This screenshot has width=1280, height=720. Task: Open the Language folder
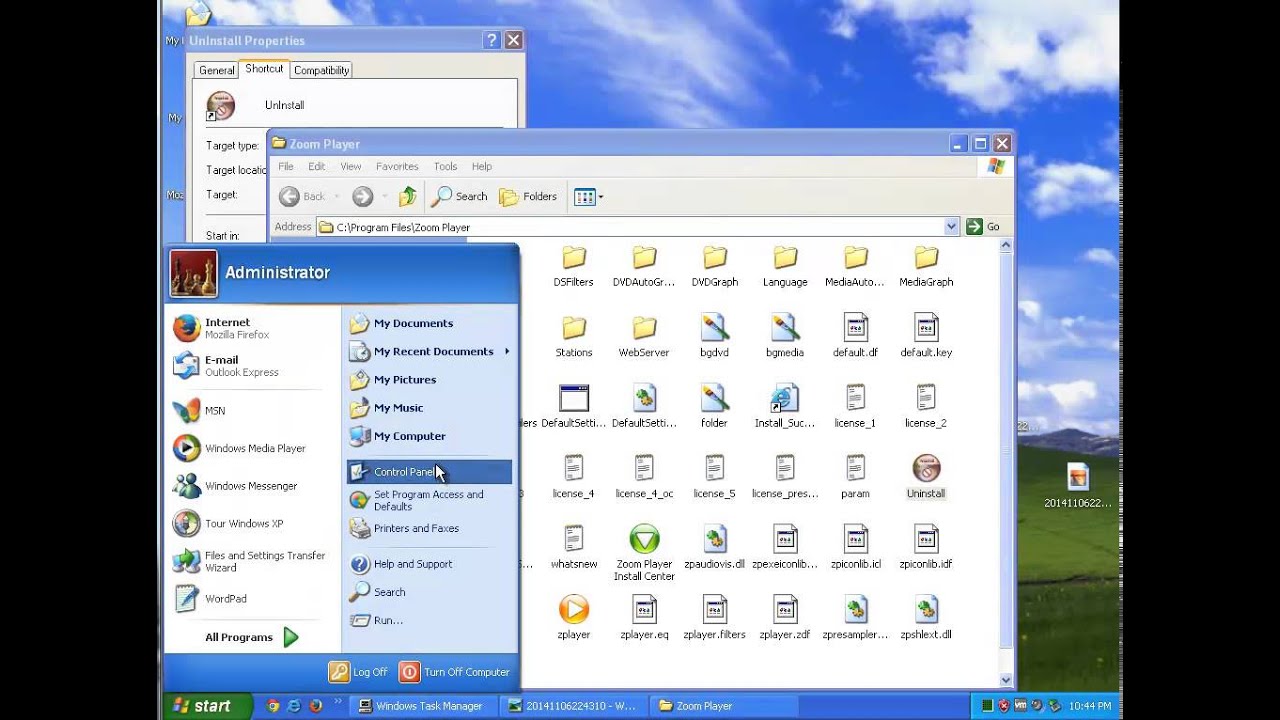pyautogui.click(x=785, y=266)
